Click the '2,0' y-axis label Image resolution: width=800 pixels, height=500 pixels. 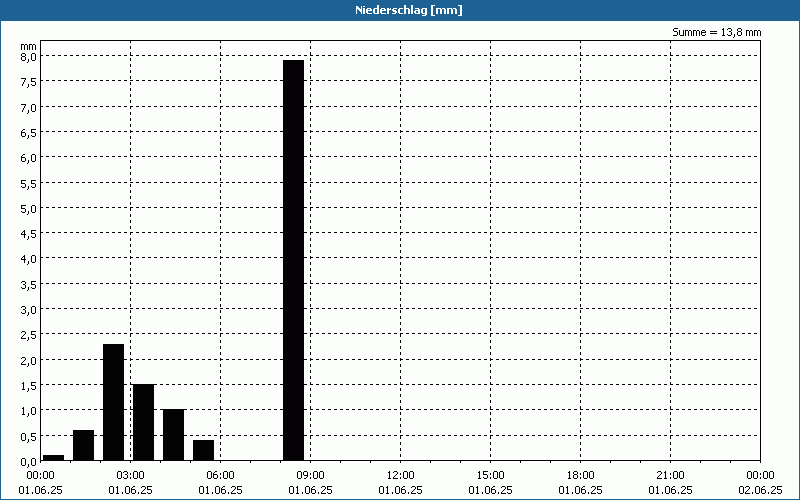pos(28,360)
